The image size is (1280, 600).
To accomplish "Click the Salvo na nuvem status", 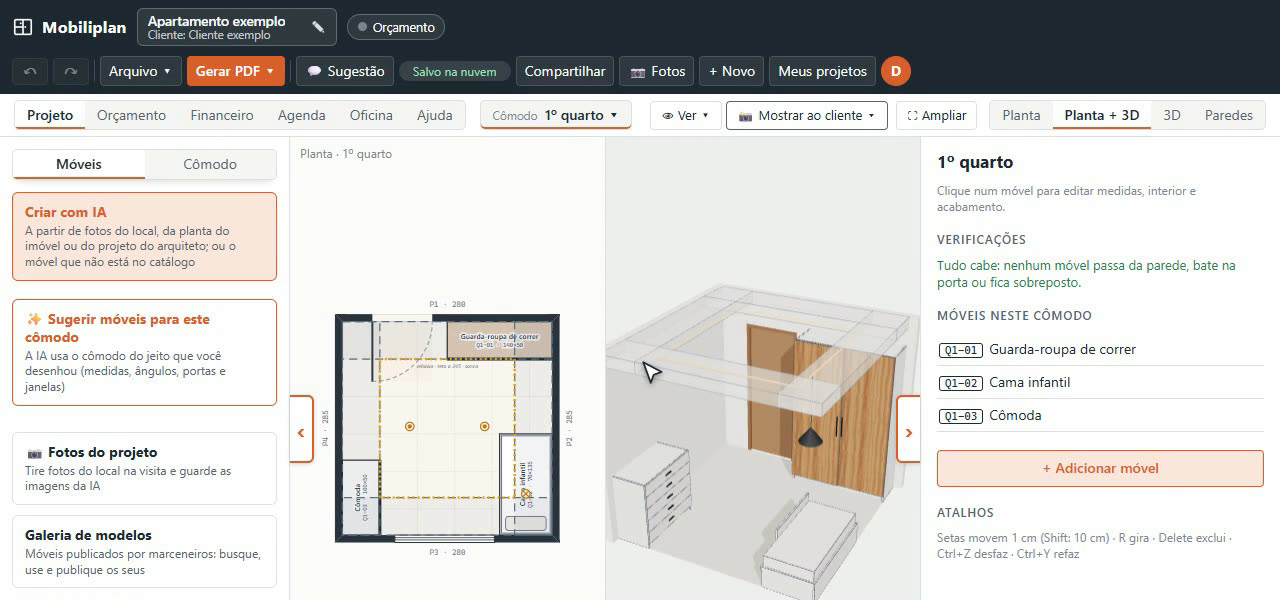I will (x=454, y=71).
